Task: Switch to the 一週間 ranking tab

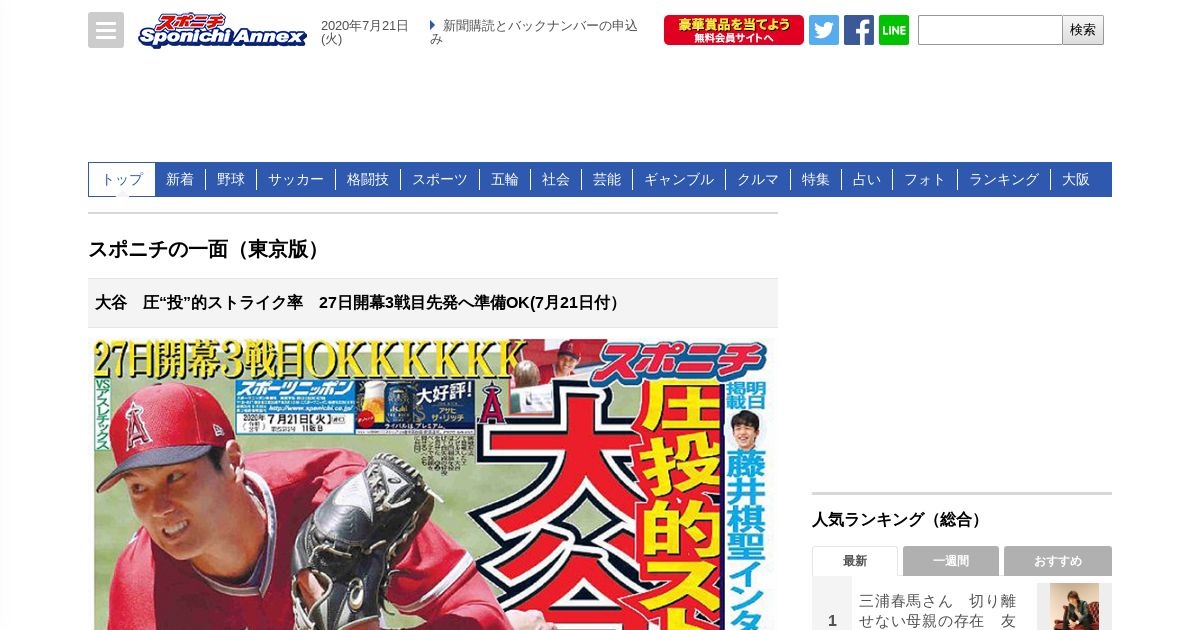Action: coord(951,561)
